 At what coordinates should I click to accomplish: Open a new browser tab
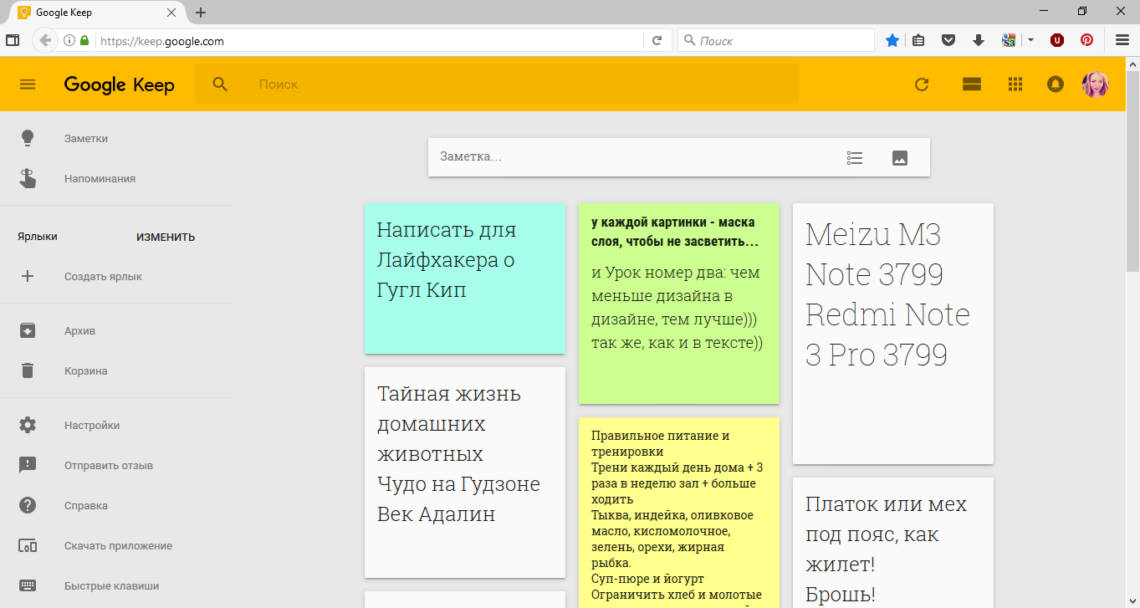click(x=201, y=13)
